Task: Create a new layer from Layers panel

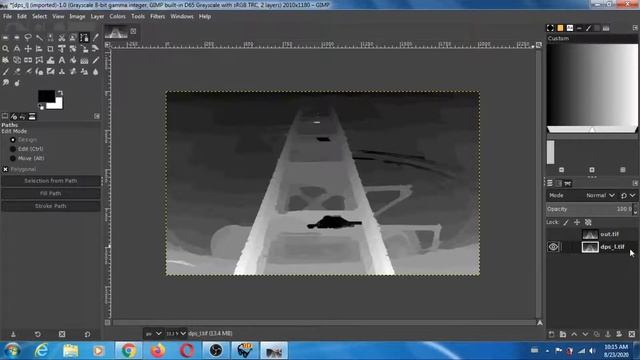Action: (x=551, y=334)
